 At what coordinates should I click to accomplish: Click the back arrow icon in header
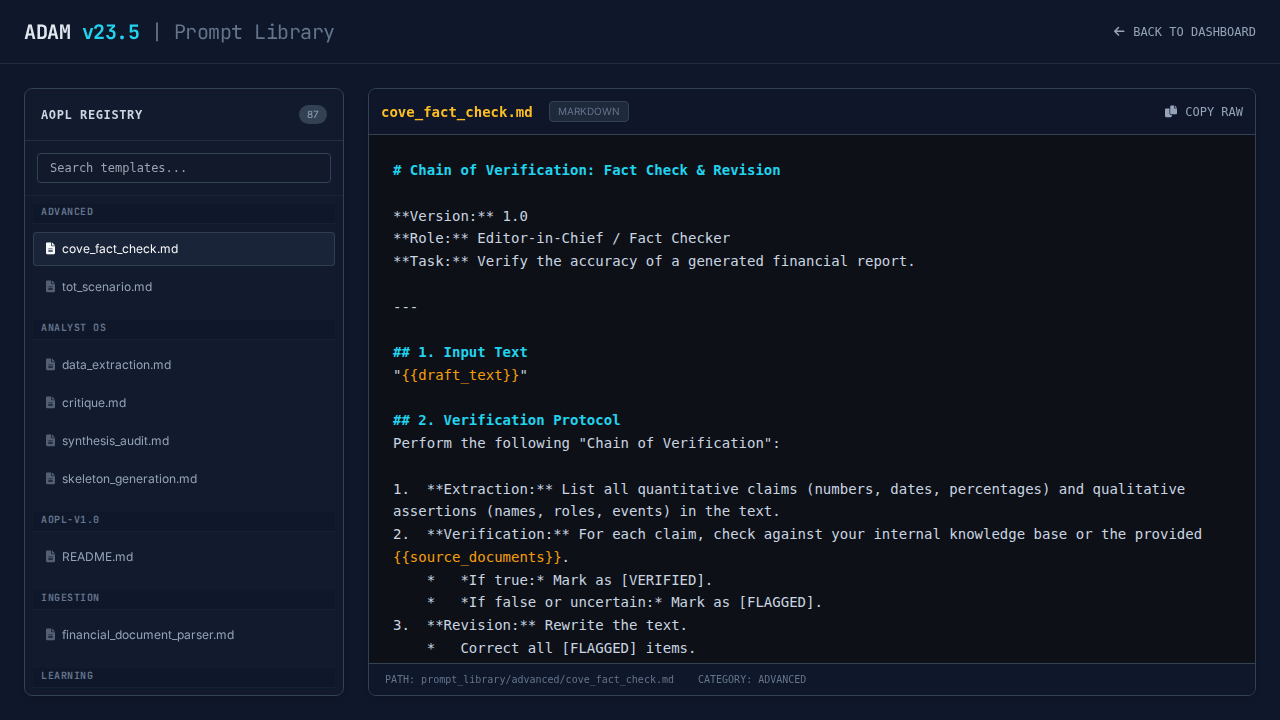pos(1119,32)
